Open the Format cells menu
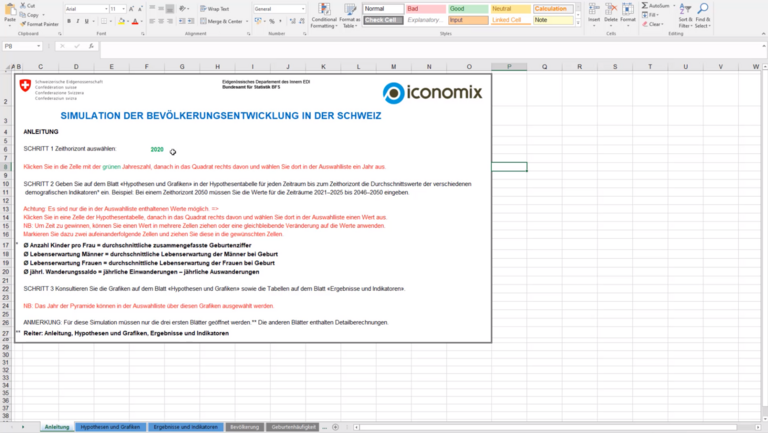This screenshot has width=768, height=433. point(628,13)
